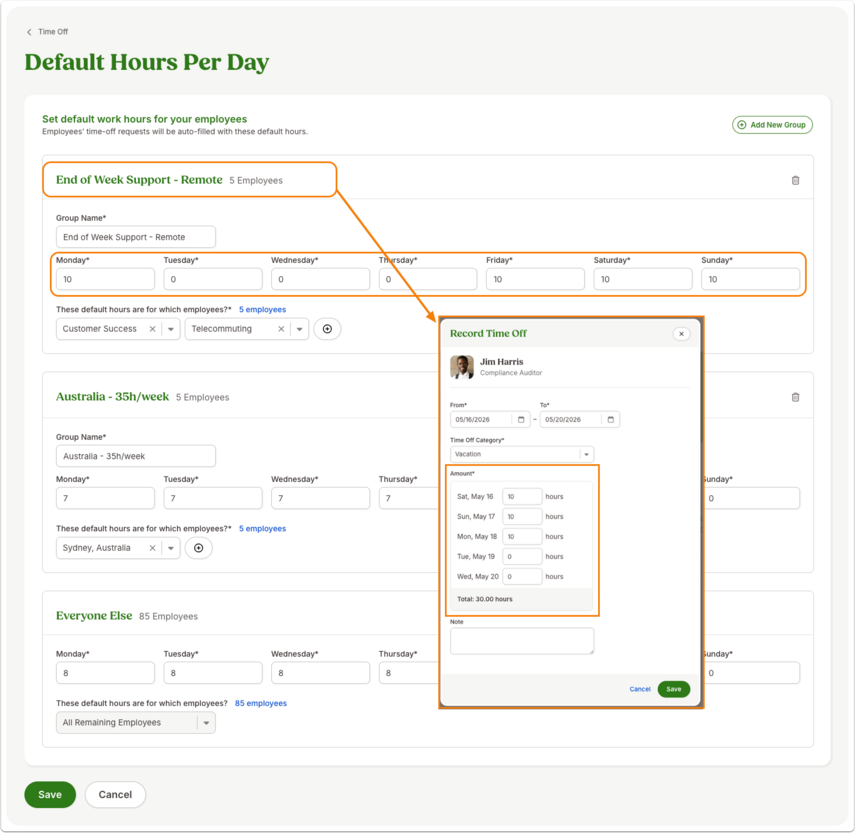855x833 pixels.
Task: Open Time Off Category Vacation dropdown
Action: (x=522, y=454)
